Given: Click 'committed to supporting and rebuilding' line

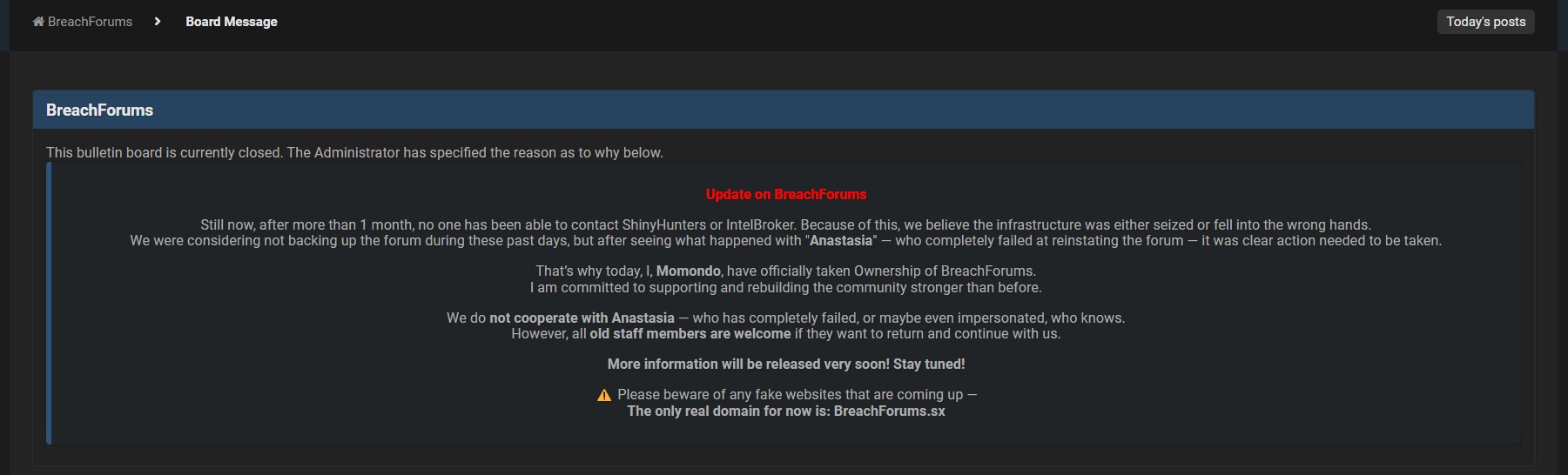Looking at the screenshot, I should click(786, 288).
